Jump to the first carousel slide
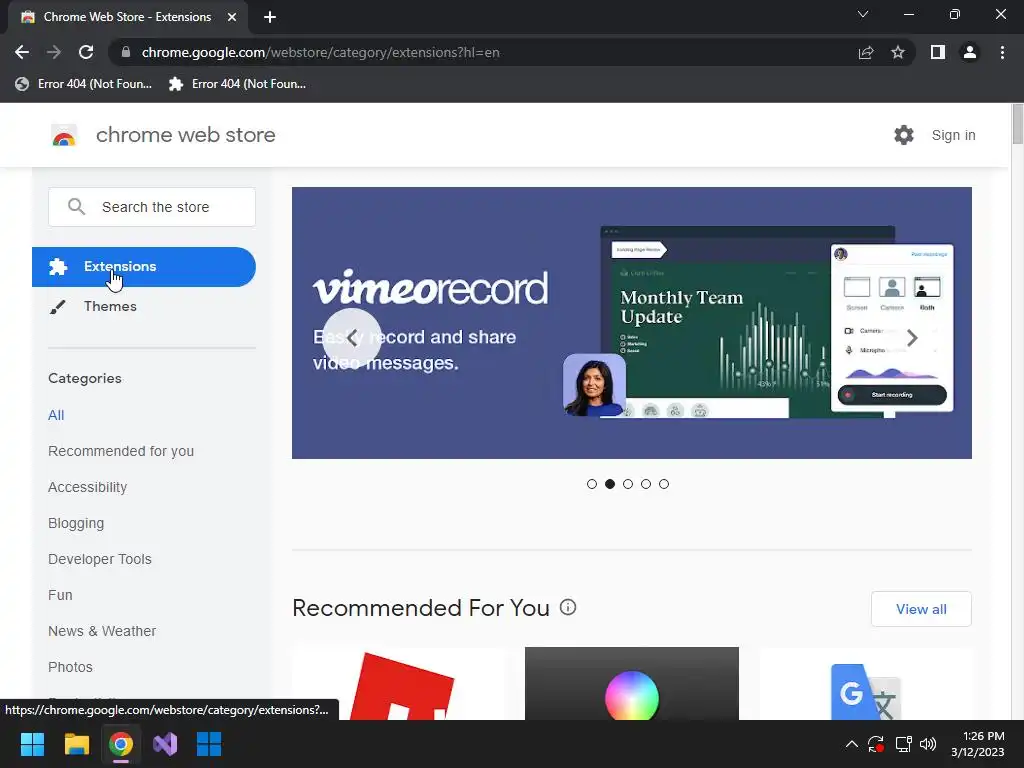The width and height of the screenshot is (1024, 768). coord(592,484)
